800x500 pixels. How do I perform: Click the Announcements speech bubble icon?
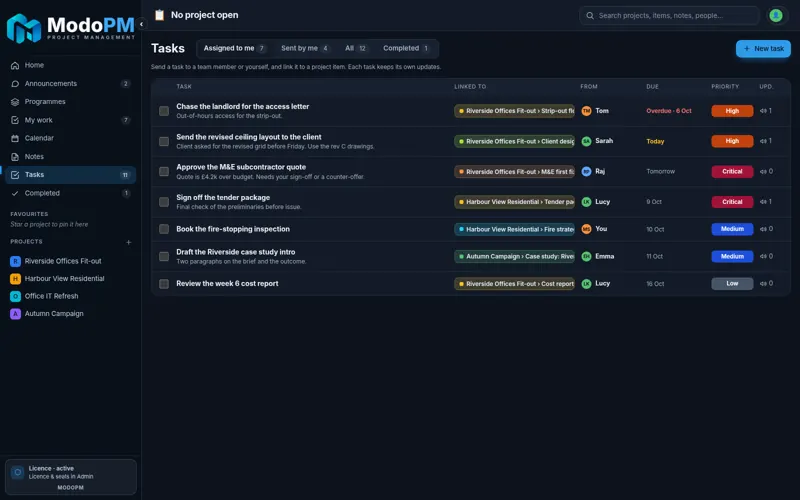pos(15,84)
